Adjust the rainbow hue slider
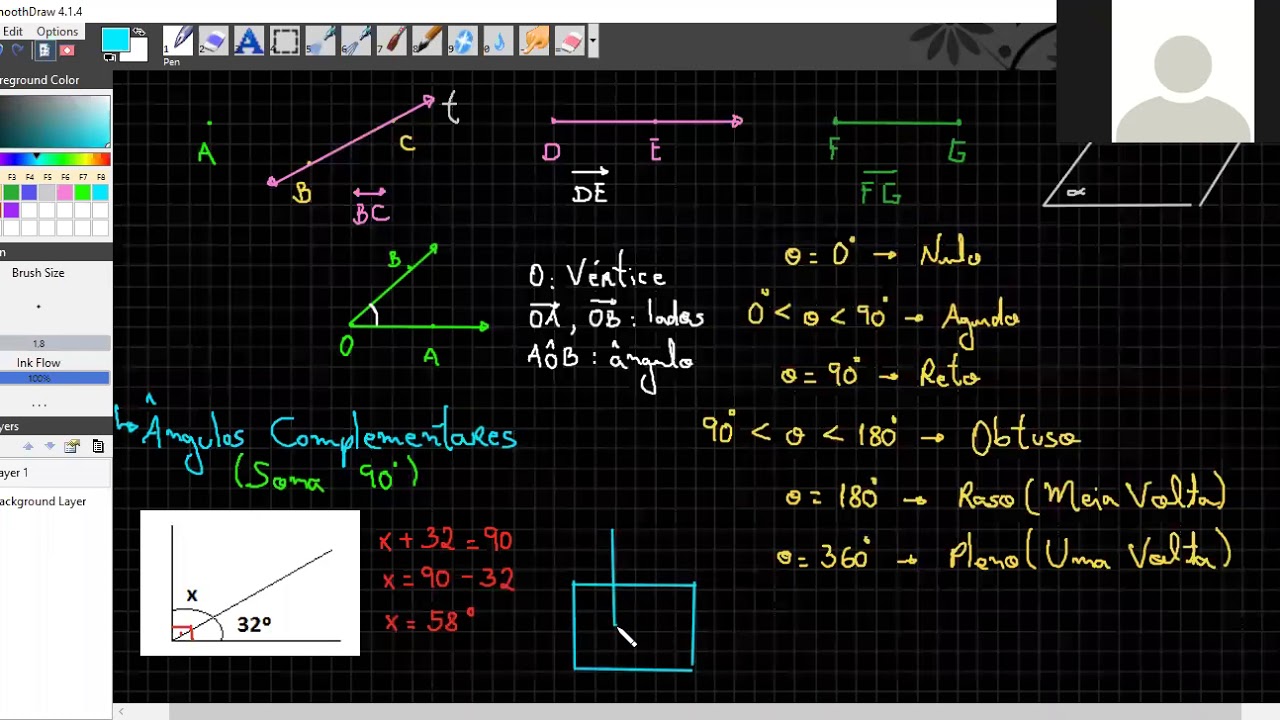This screenshot has height=720, width=1280. (55, 159)
